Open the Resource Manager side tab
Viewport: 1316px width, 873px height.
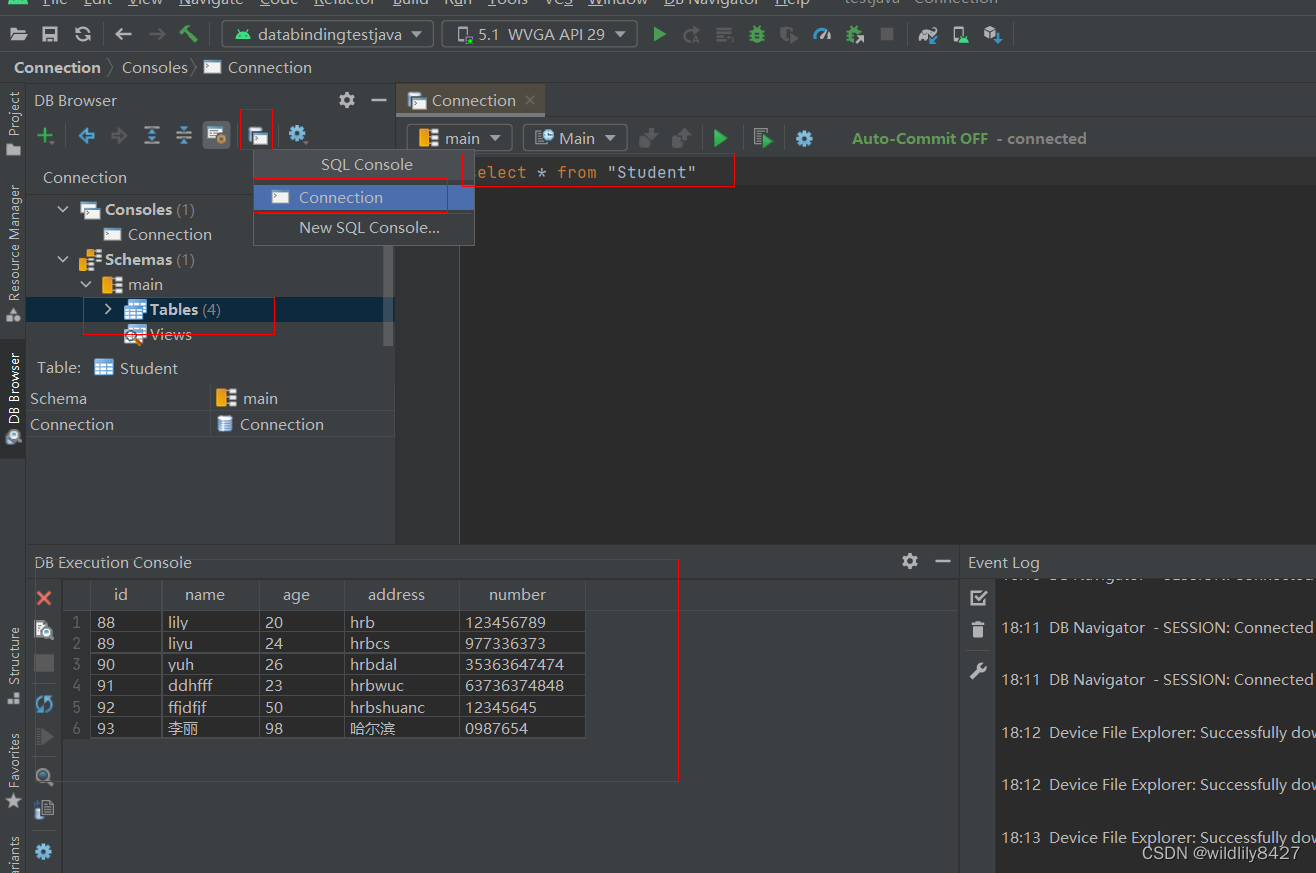tap(13, 254)
